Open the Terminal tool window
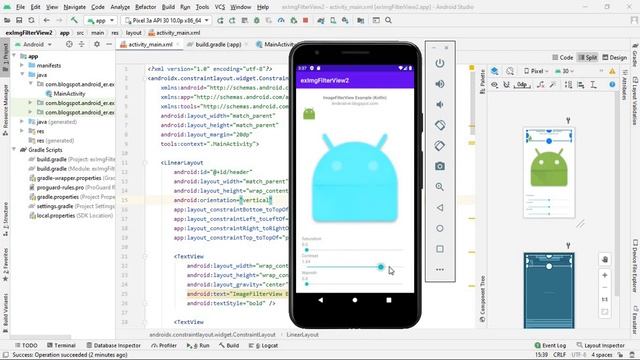This screenshot has height=360, width=640. tap(62, 345)
